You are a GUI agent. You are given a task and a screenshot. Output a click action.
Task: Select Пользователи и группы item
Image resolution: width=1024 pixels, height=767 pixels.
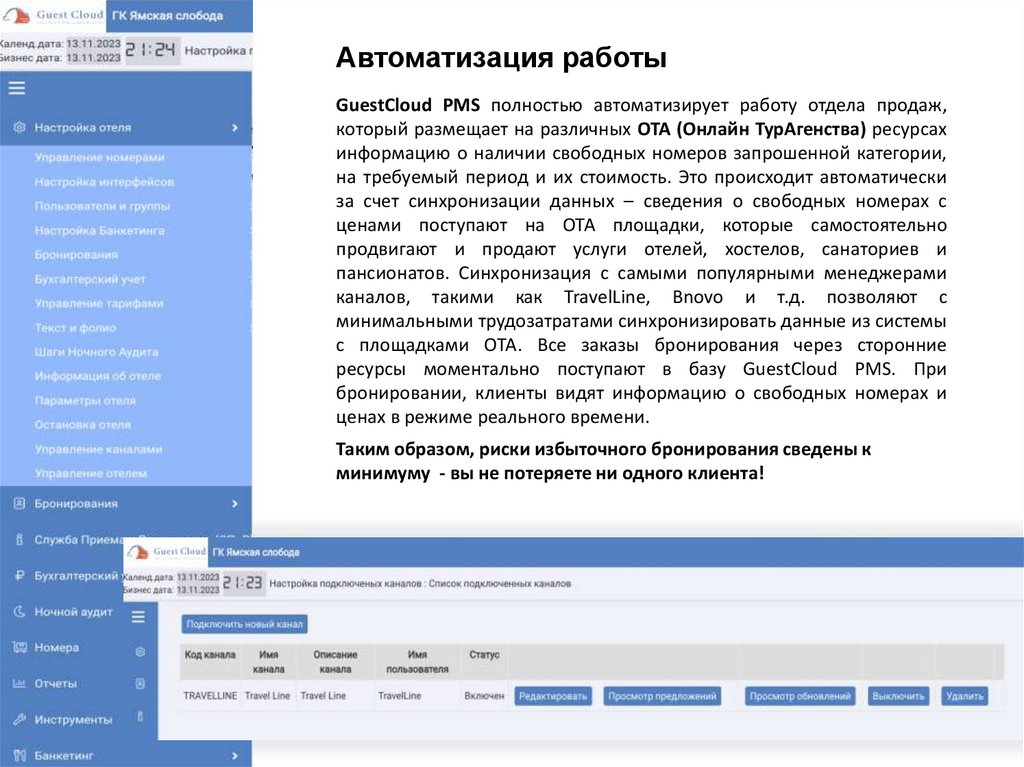[103, 206]
